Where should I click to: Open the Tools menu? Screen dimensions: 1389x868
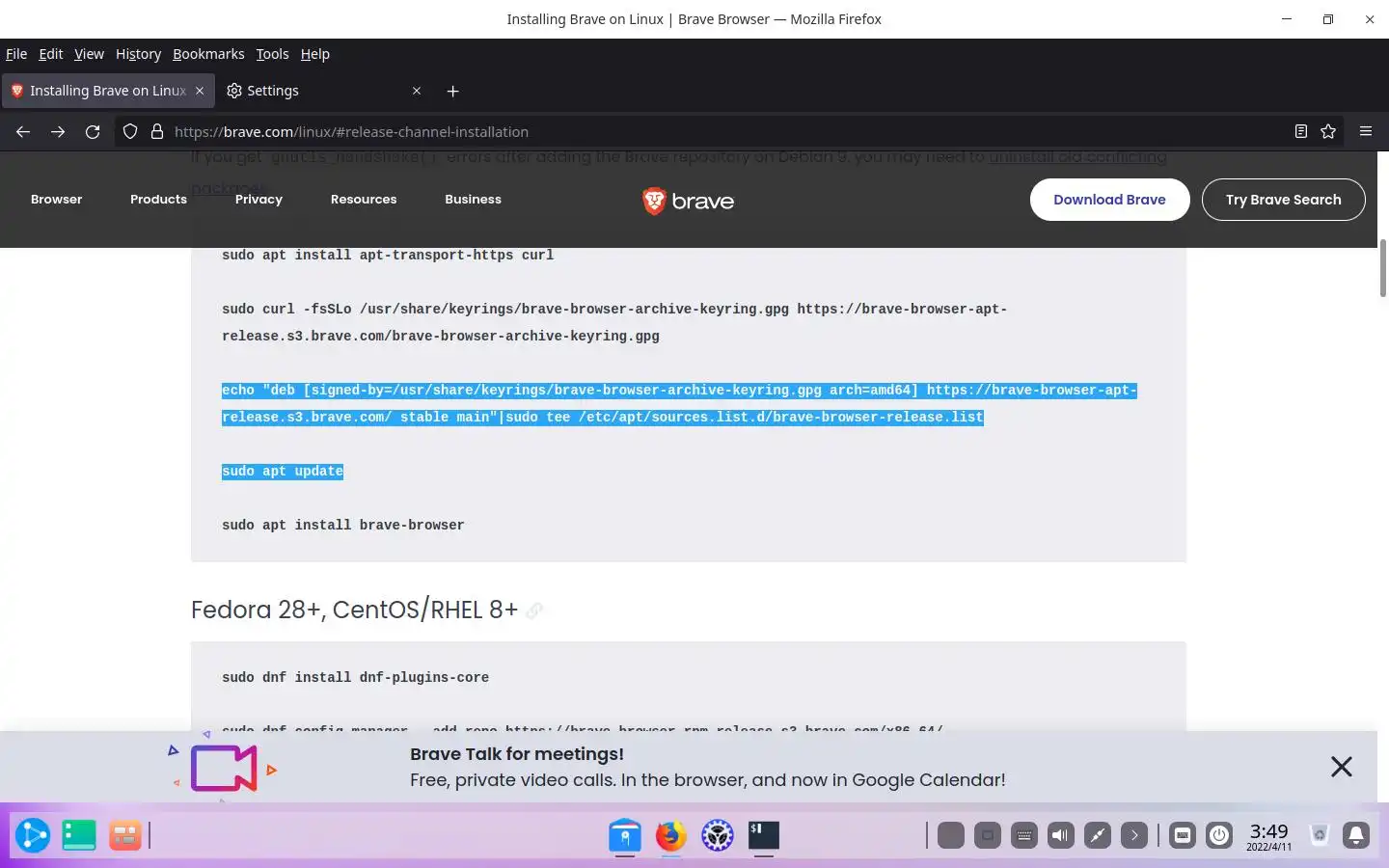[x=272, y=54]
